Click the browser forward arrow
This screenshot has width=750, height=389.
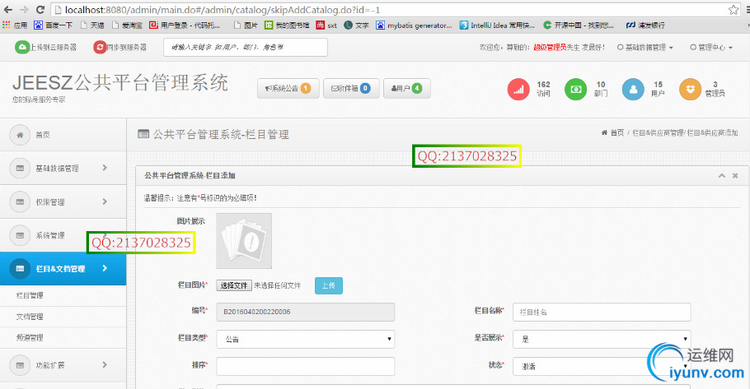24,9
